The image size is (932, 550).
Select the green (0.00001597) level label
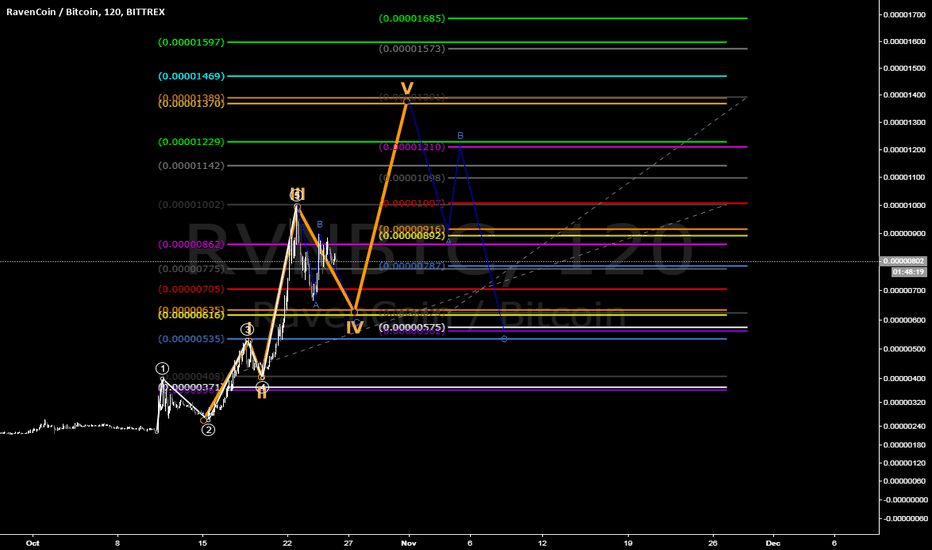pos(191,42)
